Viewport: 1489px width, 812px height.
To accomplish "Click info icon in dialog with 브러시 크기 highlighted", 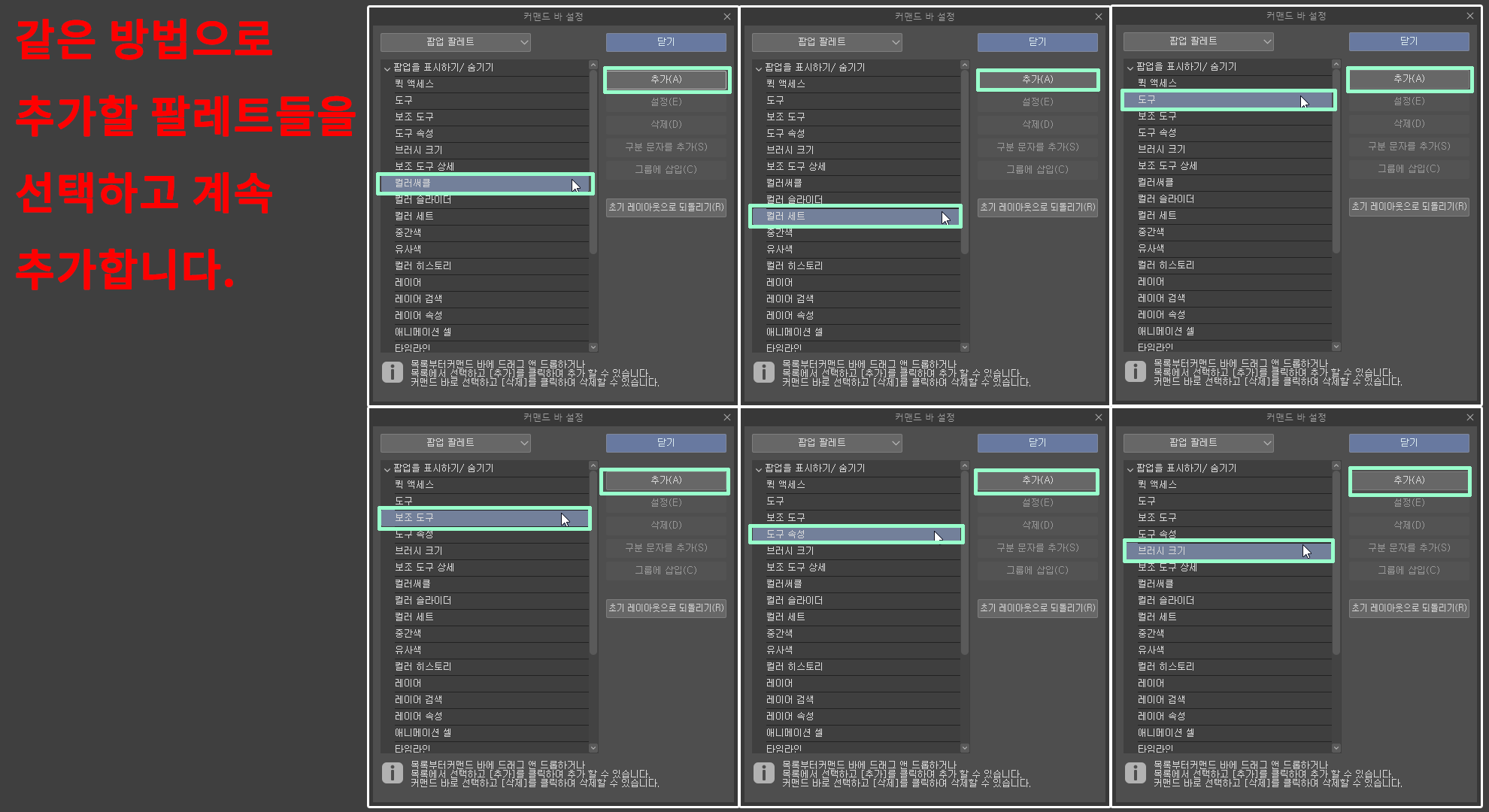I will coord(1135,773).
